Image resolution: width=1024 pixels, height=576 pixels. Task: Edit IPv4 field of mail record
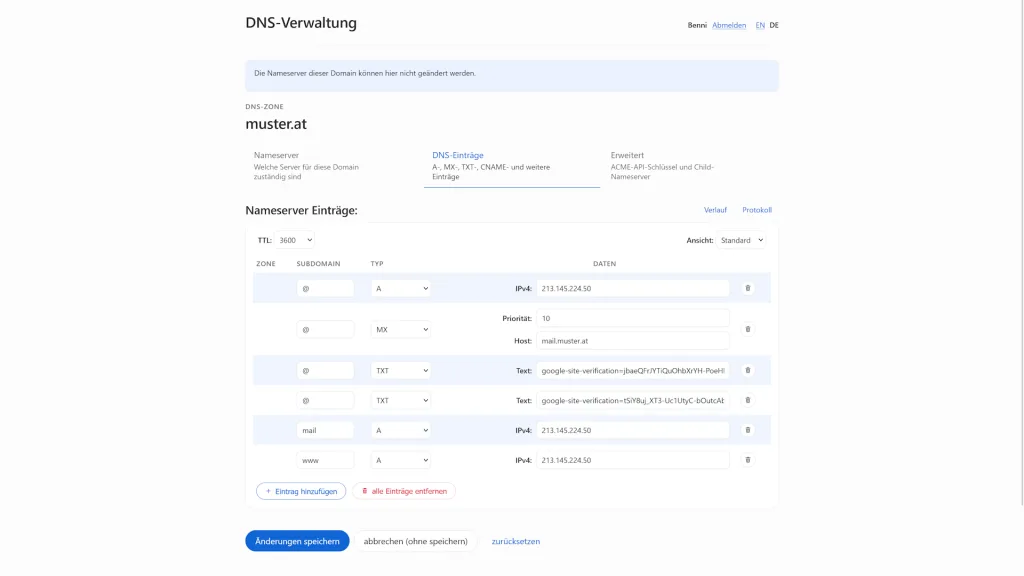coord(633,430)
